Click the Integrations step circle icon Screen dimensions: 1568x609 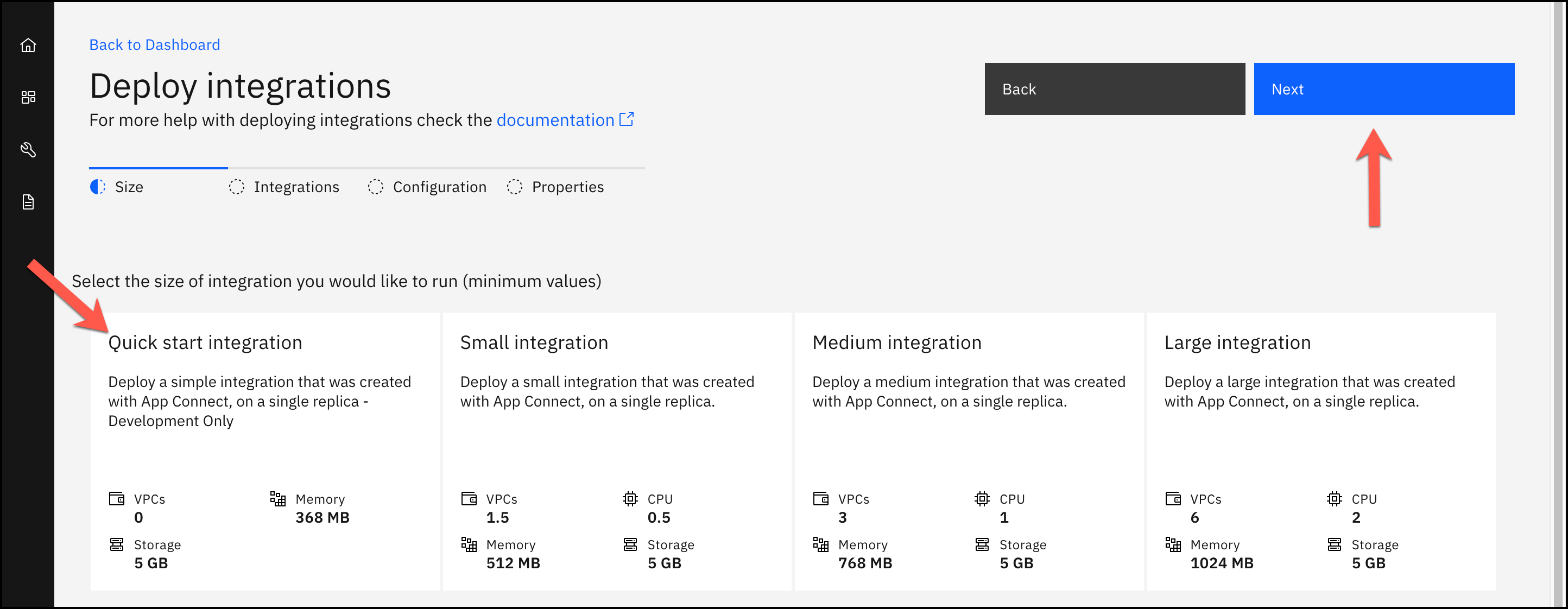236,187
